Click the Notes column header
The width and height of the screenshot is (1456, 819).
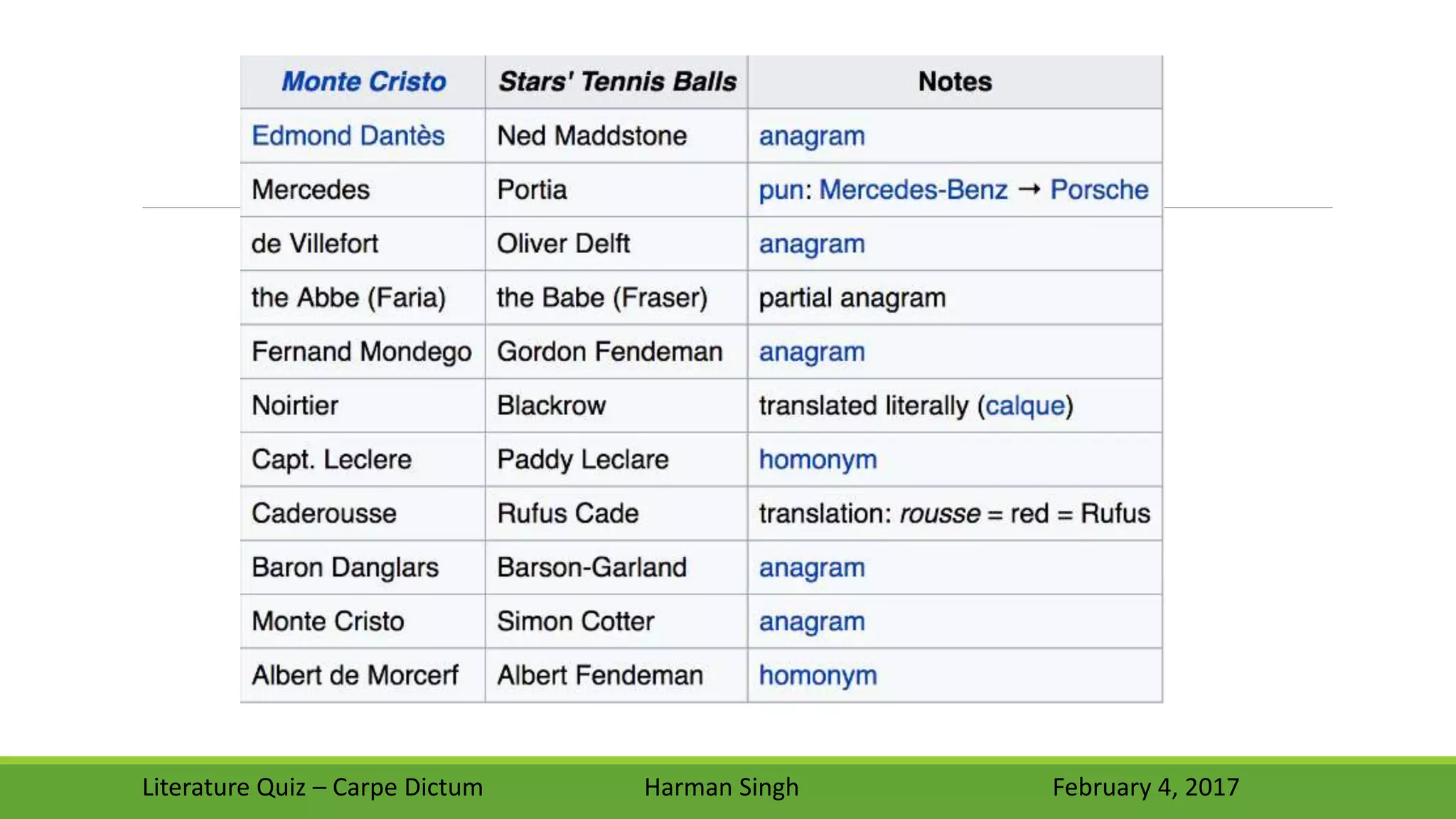pos(955,82)
